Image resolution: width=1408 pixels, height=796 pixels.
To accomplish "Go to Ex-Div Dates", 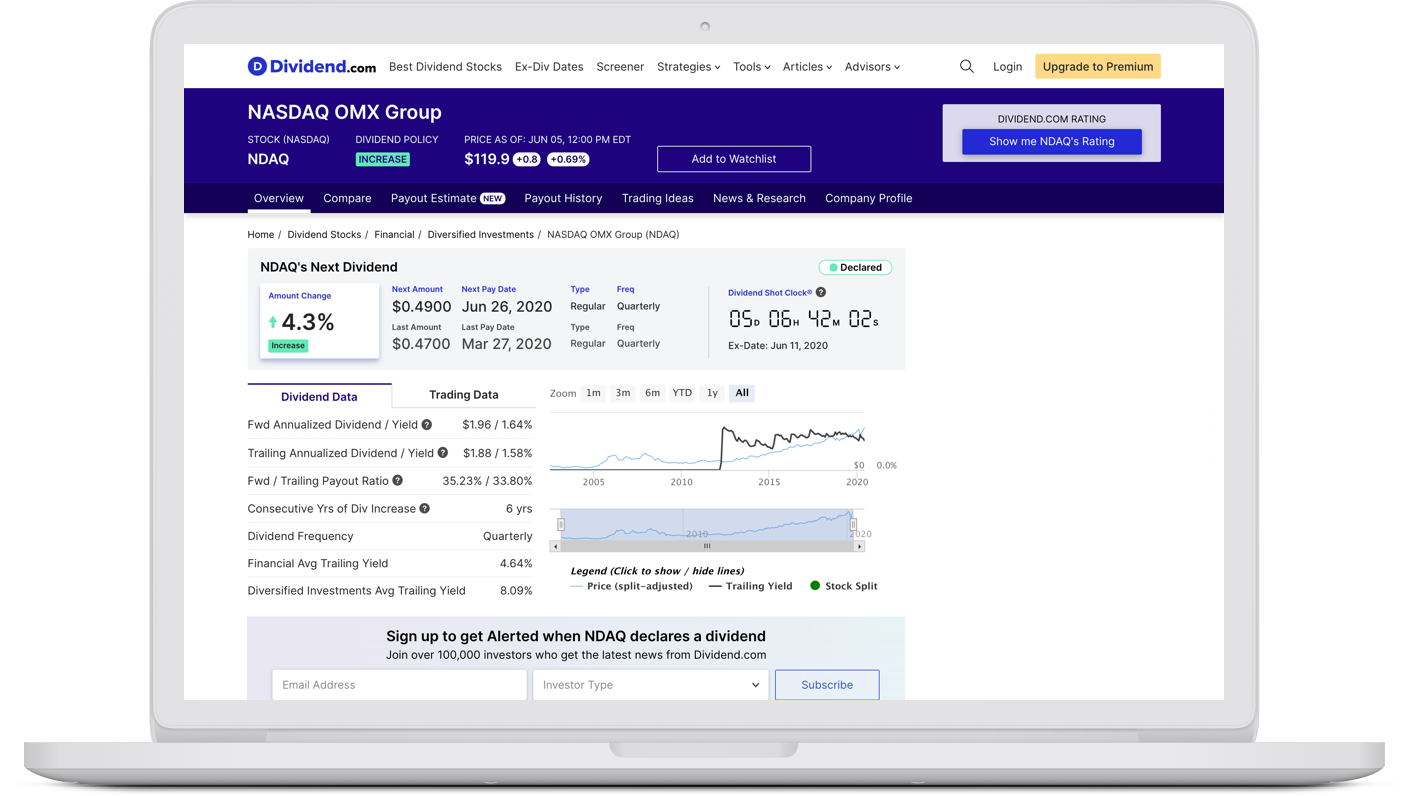I will [x=549, y=67].
